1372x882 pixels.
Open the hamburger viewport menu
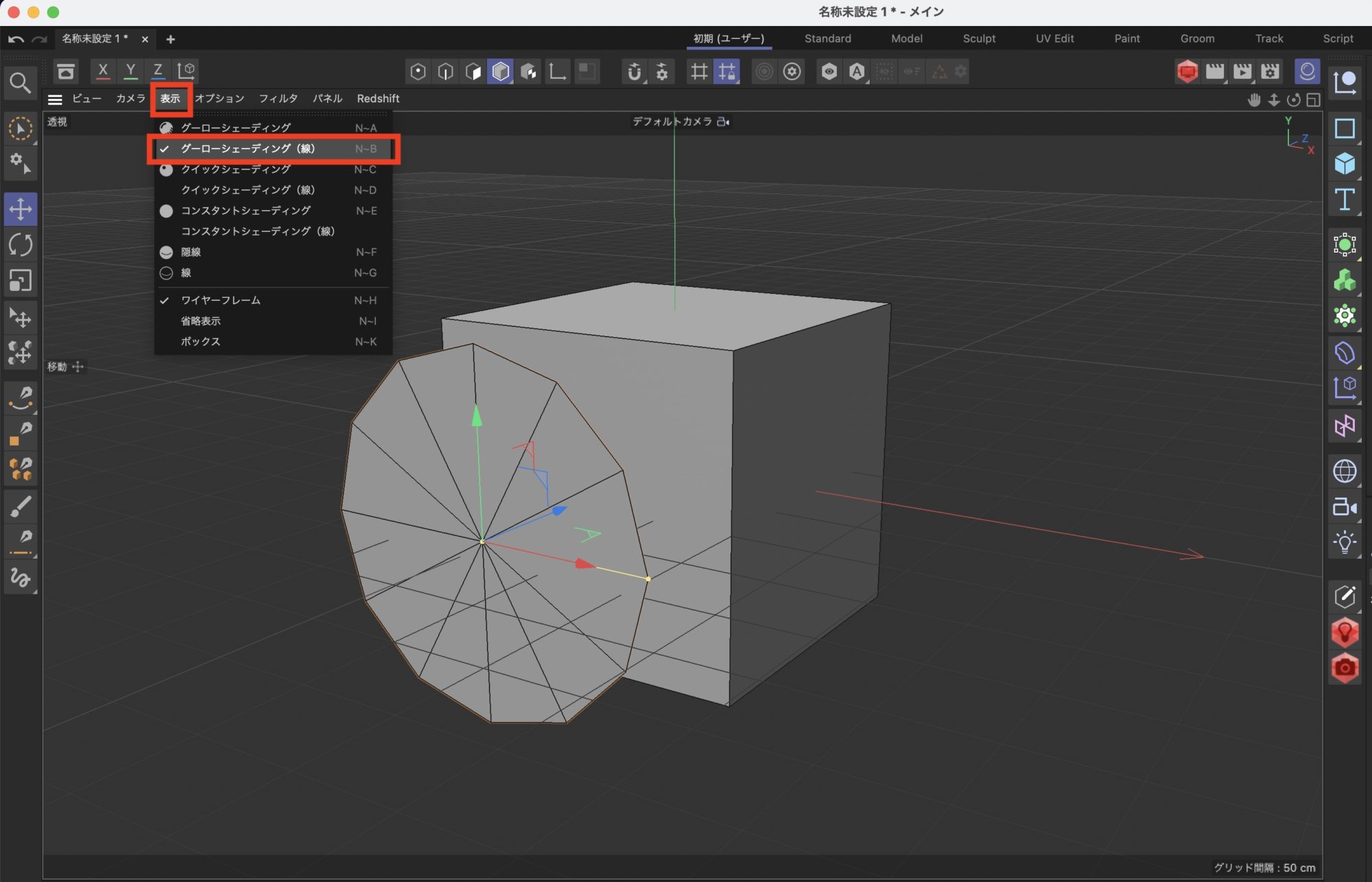[x=55, y=100]
